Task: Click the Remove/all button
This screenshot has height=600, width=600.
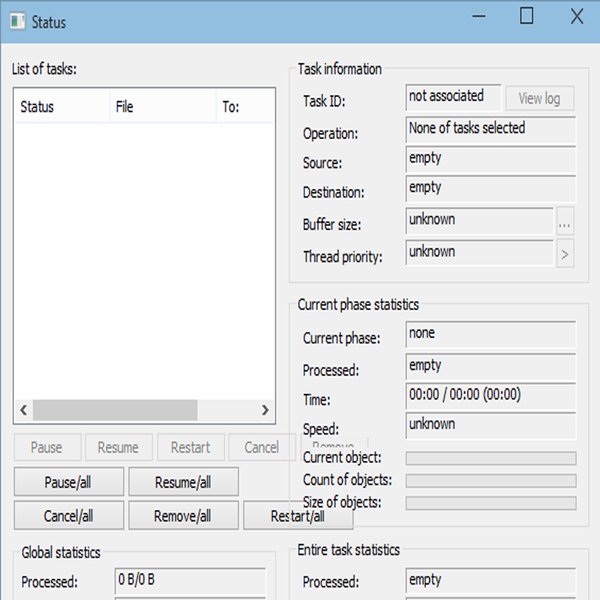Action: click(x=183, y=515)
